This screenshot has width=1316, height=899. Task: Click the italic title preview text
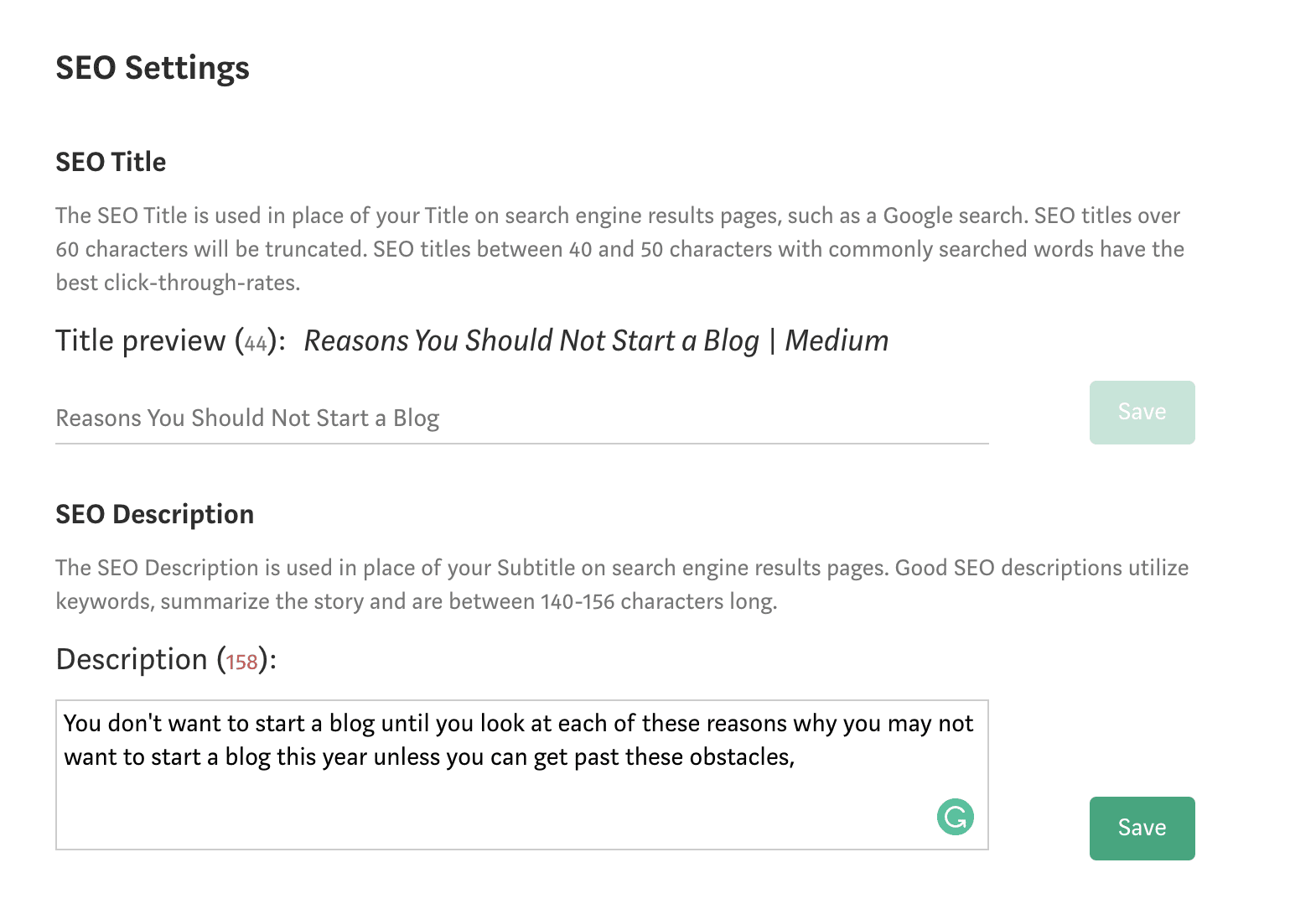tap(596, 340)
